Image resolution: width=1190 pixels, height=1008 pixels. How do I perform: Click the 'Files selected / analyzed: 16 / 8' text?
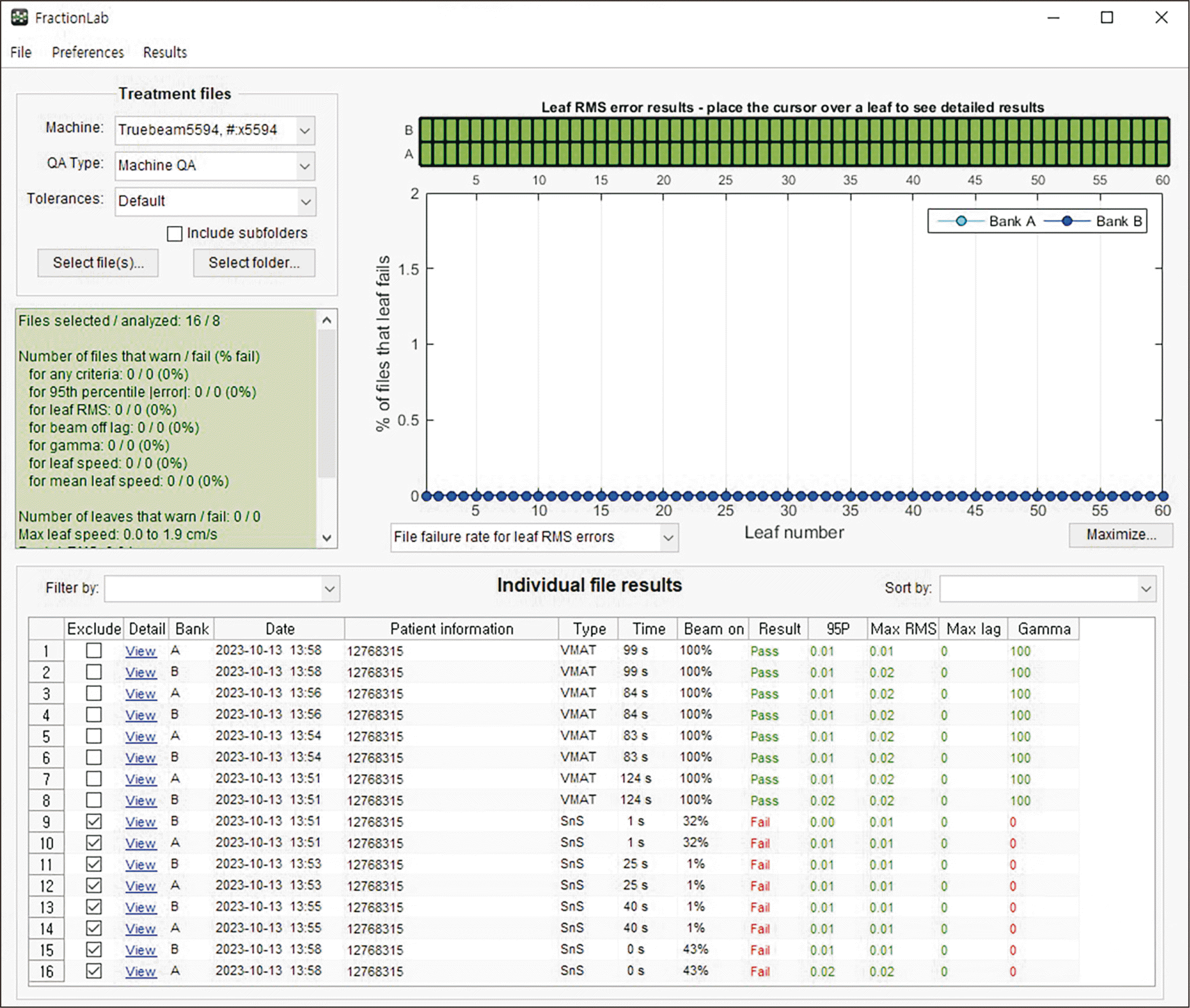(x=119, y=321)
